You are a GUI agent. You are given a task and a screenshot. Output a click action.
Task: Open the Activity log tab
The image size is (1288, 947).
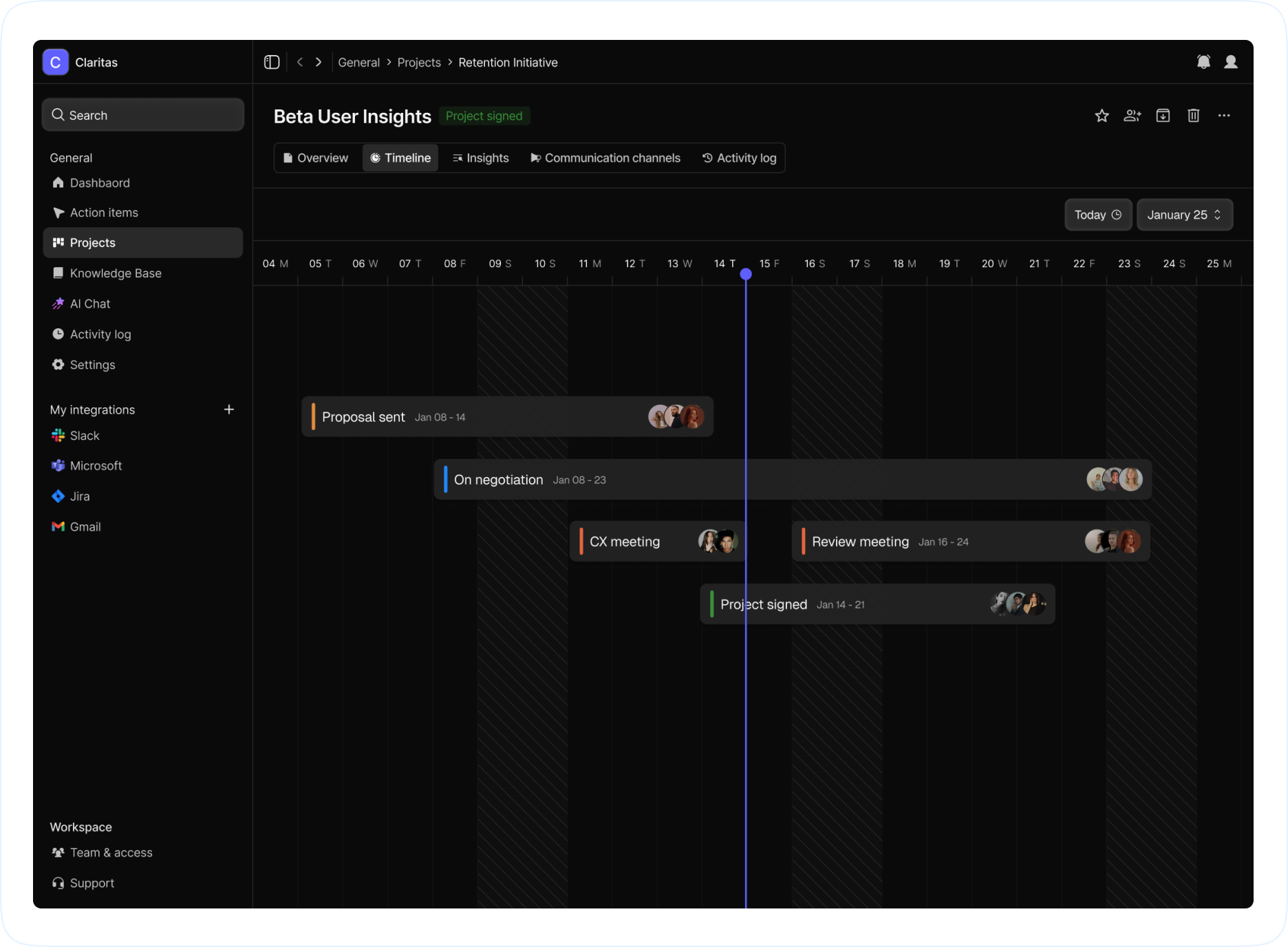coord(739,158)
